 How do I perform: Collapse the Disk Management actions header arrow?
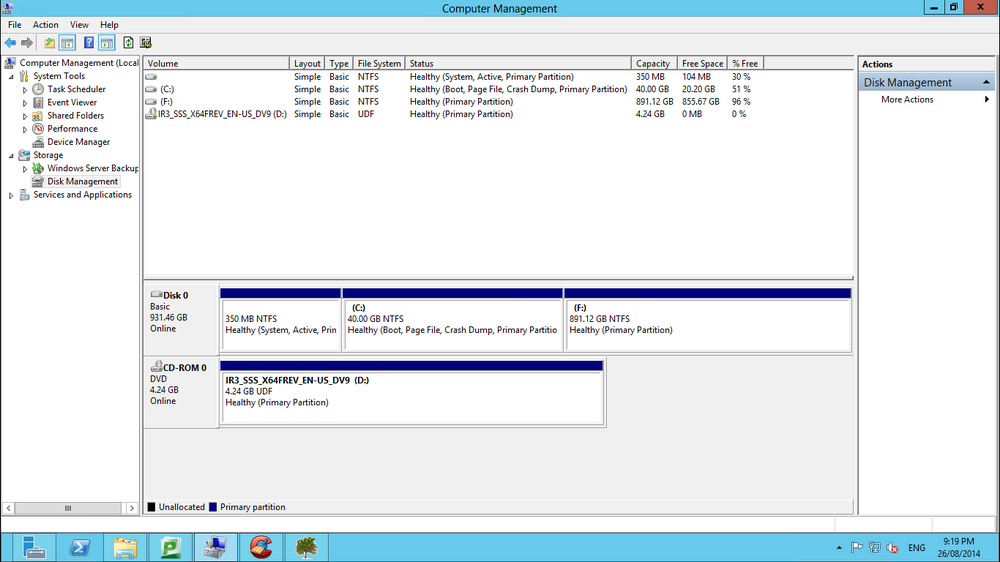(986, 82)
